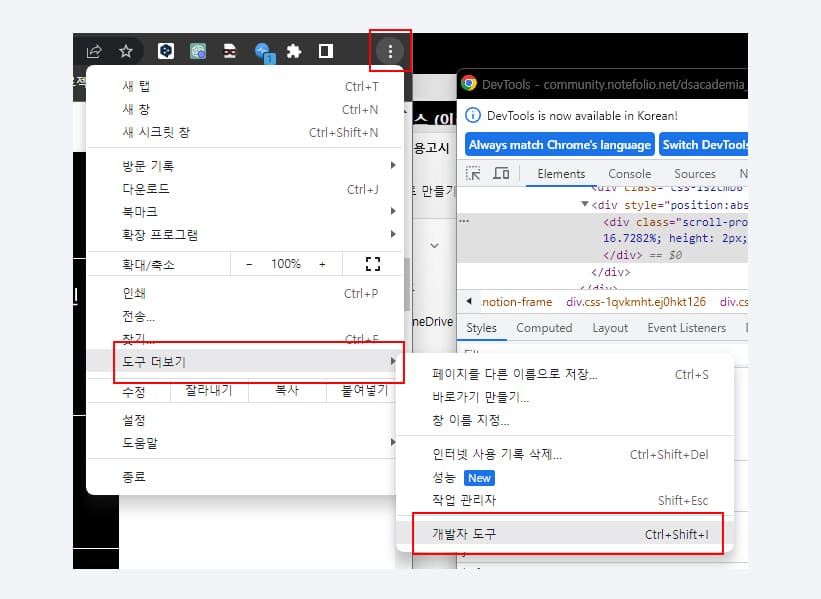
Task: Collapse the expanded div in Elements tree
Action: tap(585, 204)
